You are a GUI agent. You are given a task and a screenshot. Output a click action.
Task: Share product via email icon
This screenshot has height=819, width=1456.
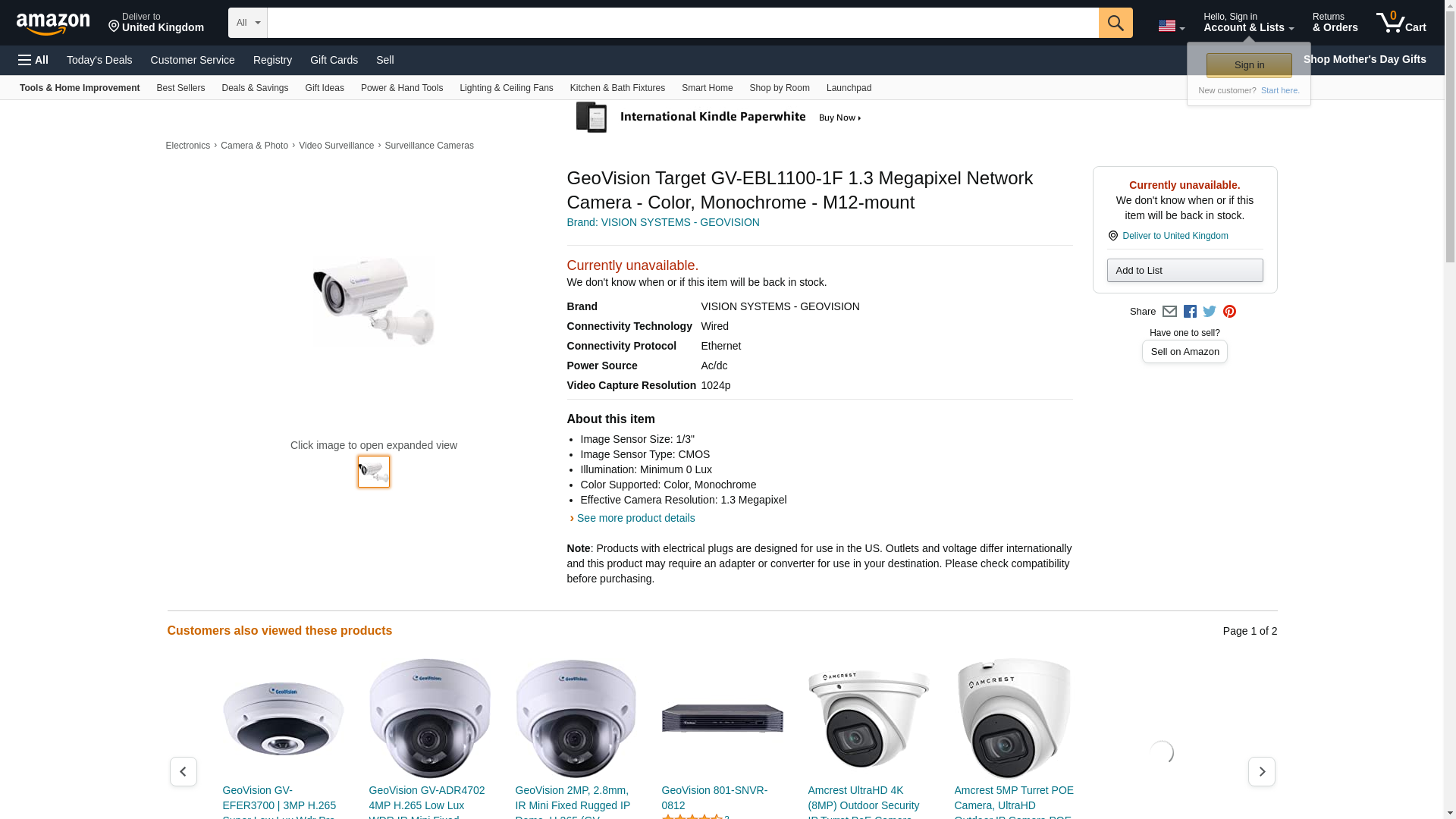tap(1169, 312)
